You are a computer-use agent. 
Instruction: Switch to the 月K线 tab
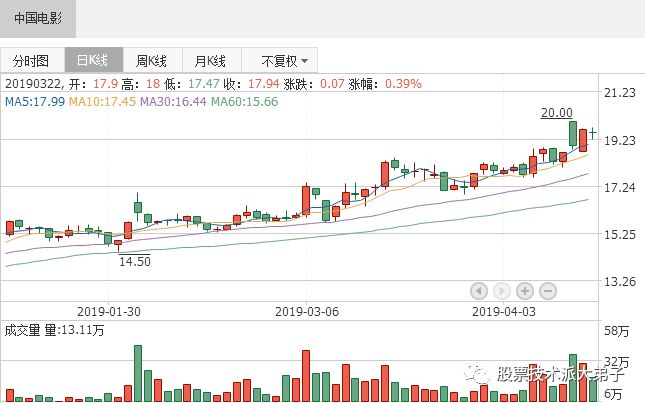[211, 60]
